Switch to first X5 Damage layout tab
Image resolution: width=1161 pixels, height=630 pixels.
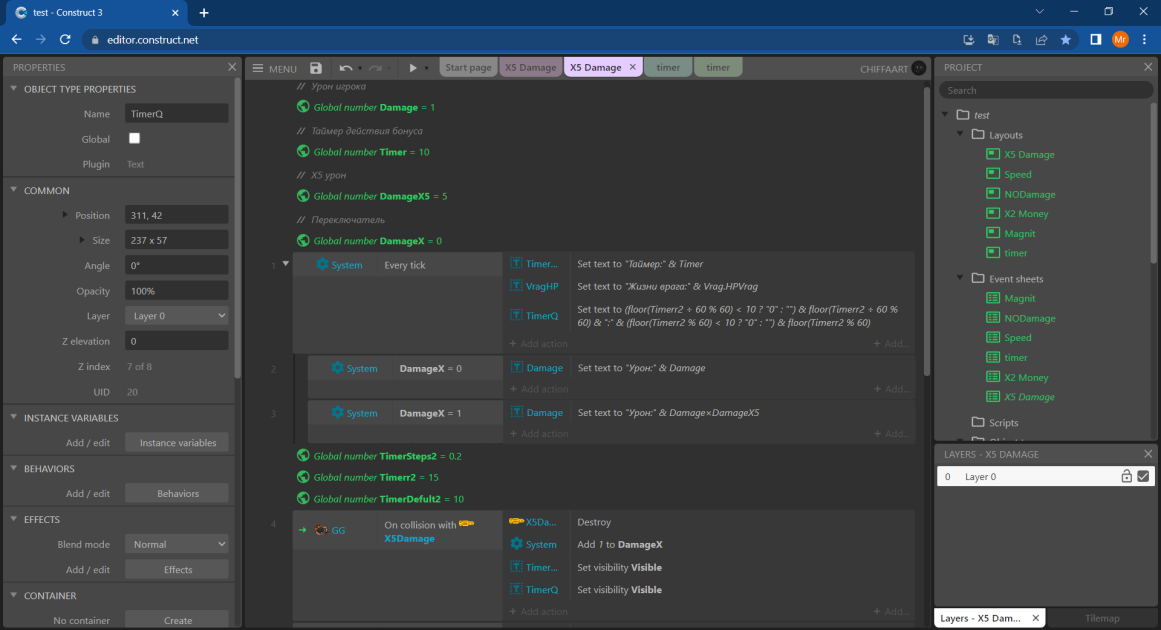(x=530, y=67)
